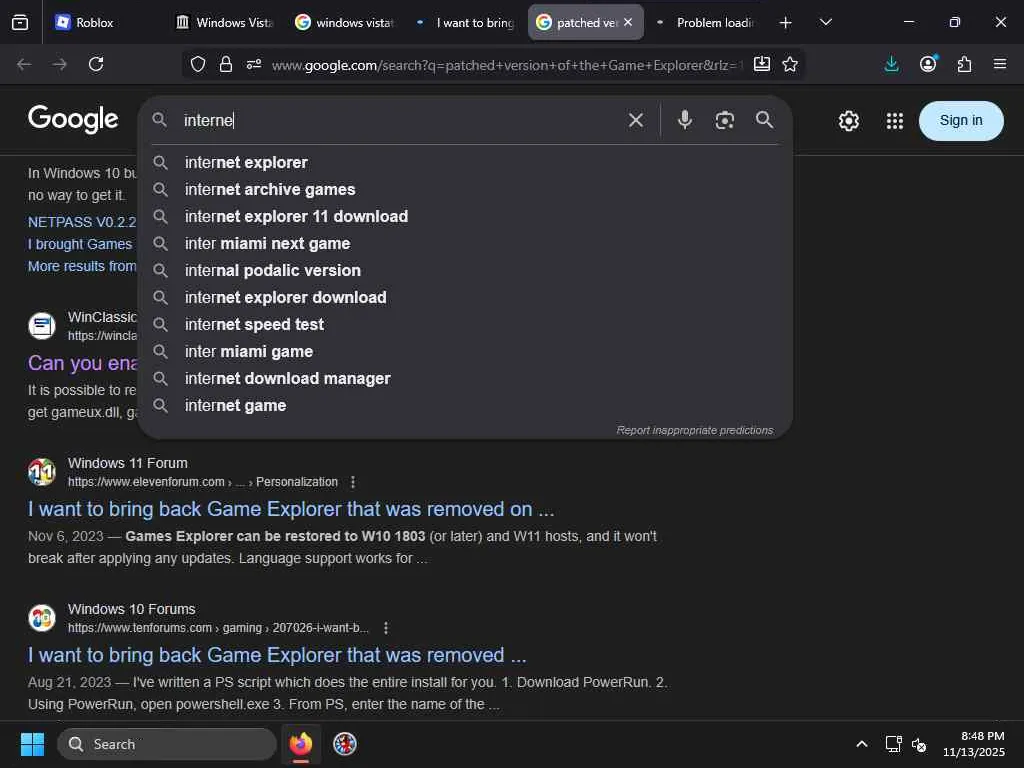The height and width of the screenshot is (768, 1024).
Task: Open the NETPASS V0.2.2 link
Action: point(82,222)
